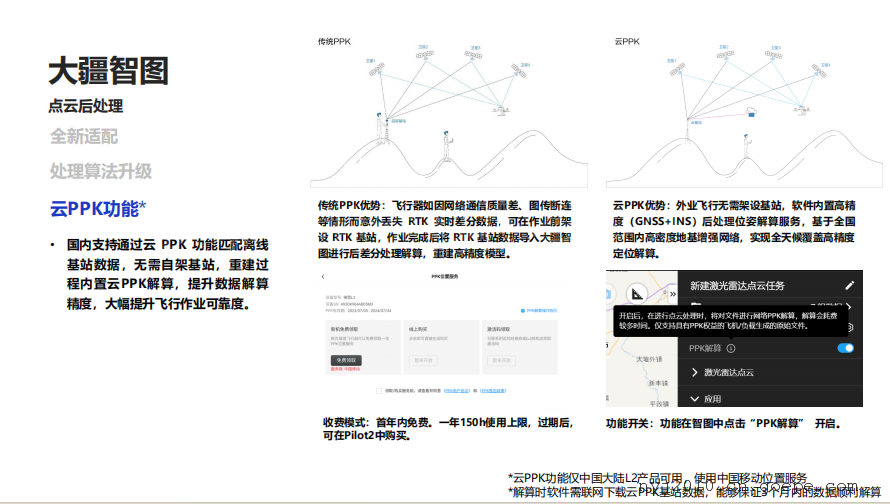Click the 免费领取 button
This screenshot has width=890, height=504.
point(345,359)
